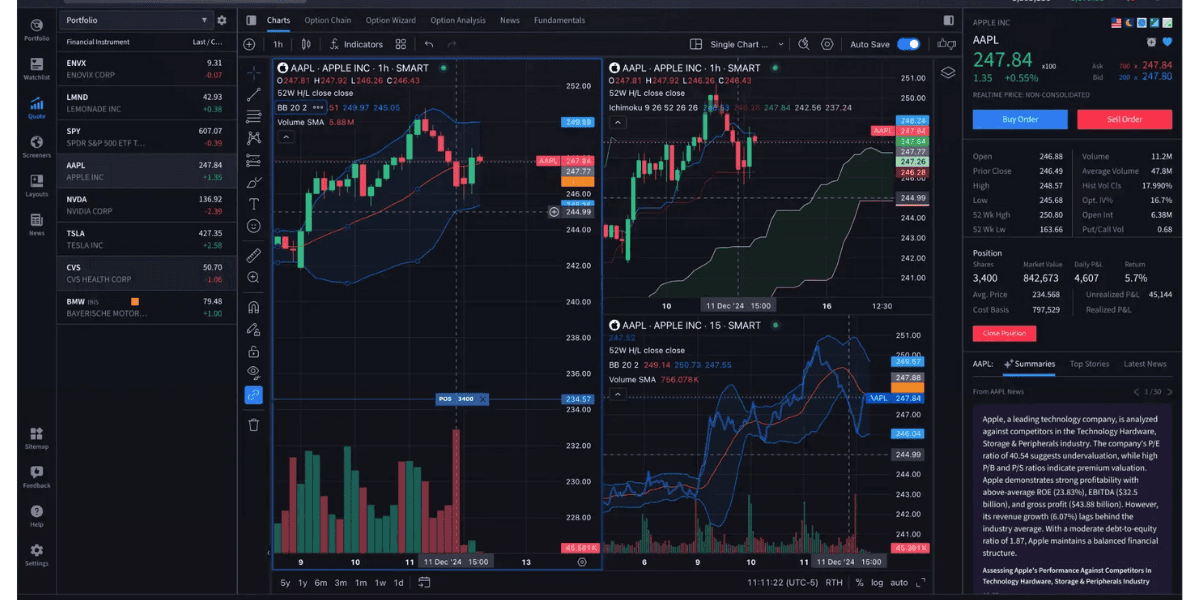Open the Single Chart layout dropdown

click(x=737, y=44)
